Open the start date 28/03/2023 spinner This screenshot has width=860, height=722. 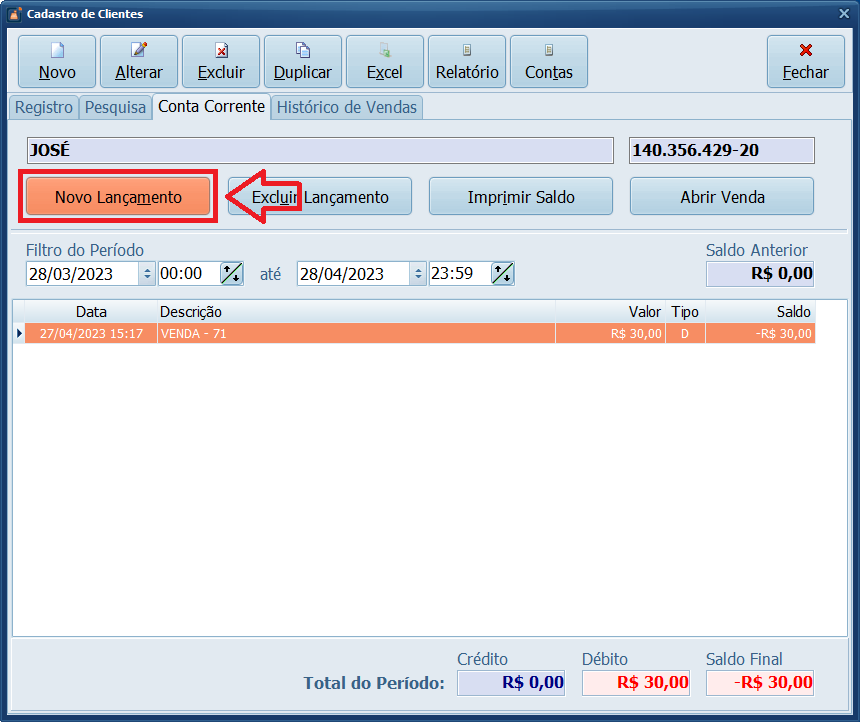148,274
